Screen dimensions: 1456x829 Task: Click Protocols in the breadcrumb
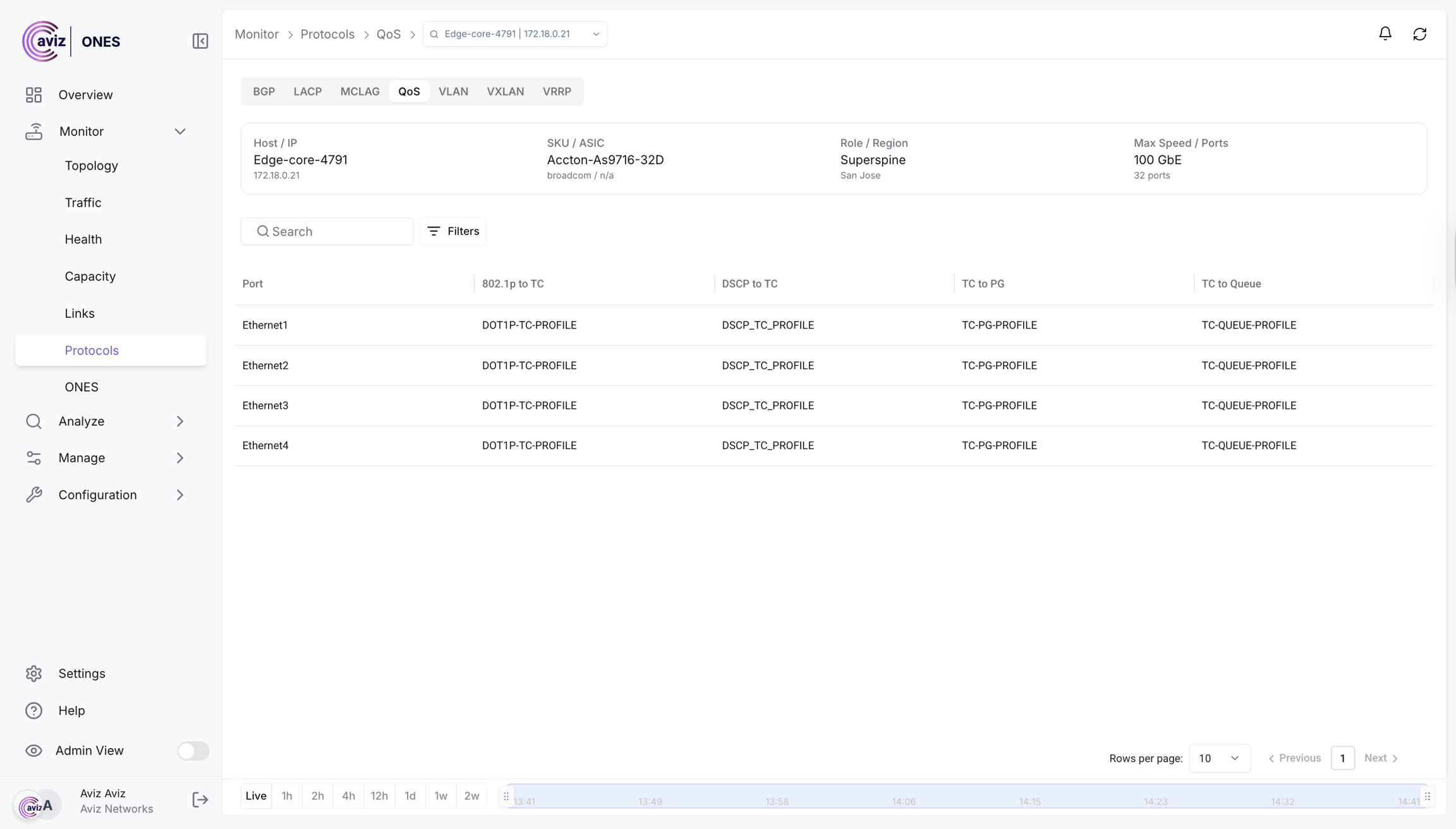point(327,34)
